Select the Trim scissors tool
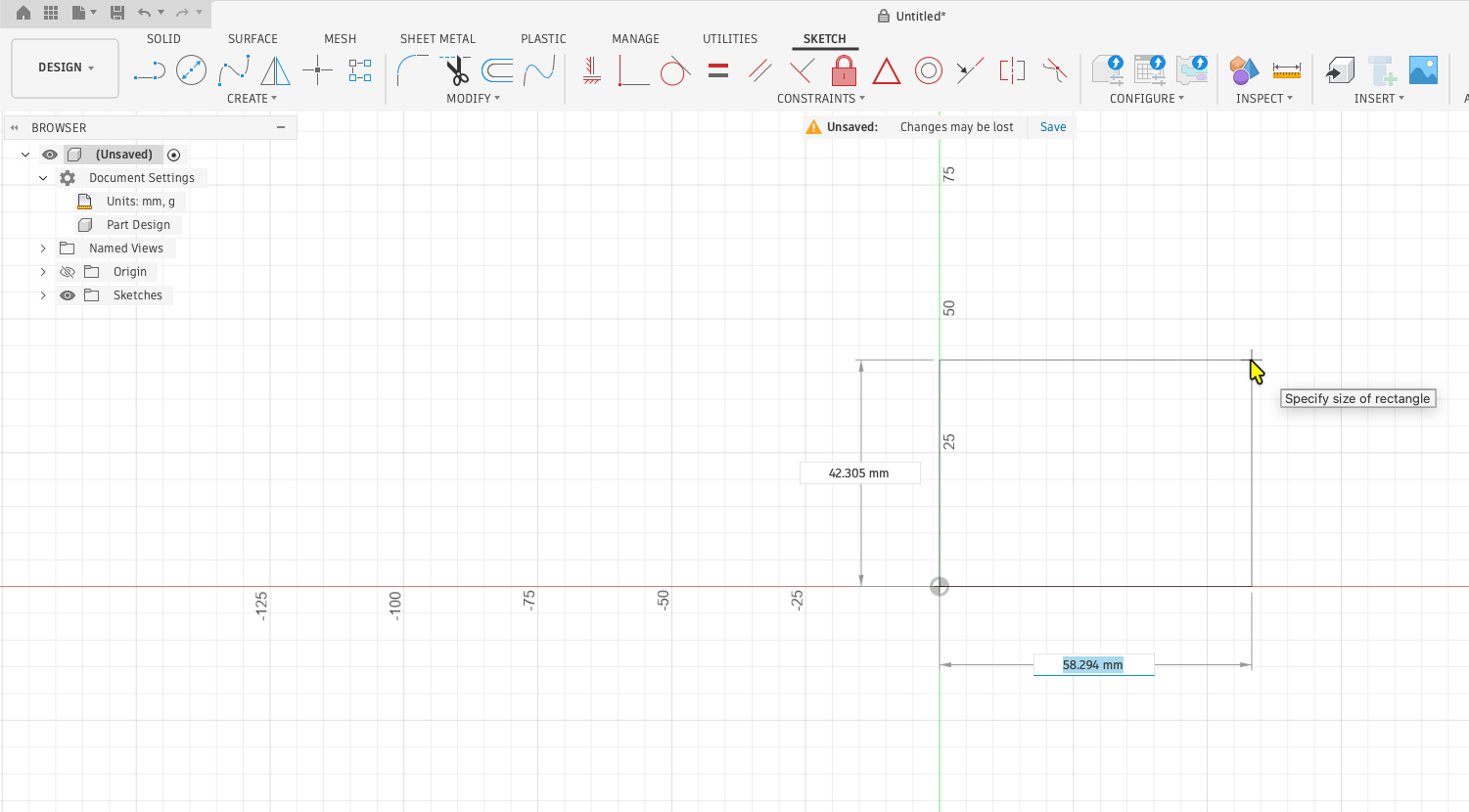This screenshot has height=812, width=1469. click(x=455, y=70)
